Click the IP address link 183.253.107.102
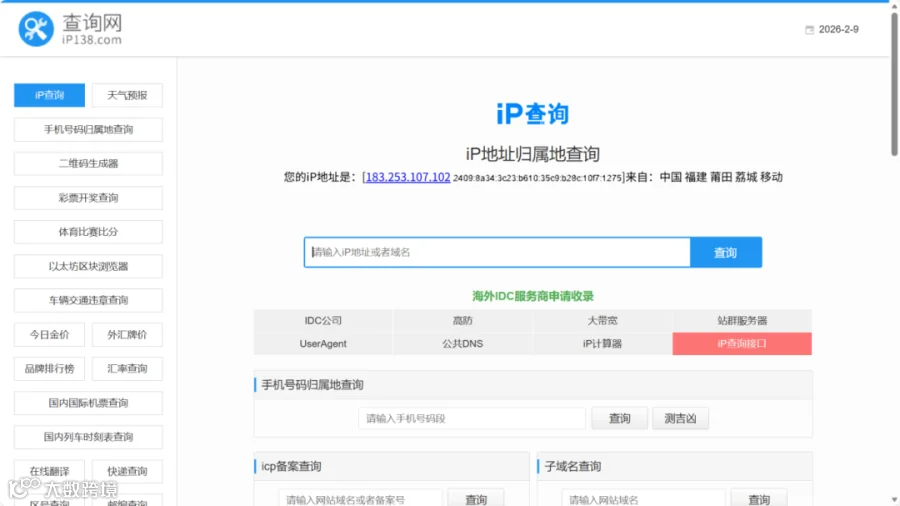This screenshot has height=506, width=900. (x=408, y=177)
